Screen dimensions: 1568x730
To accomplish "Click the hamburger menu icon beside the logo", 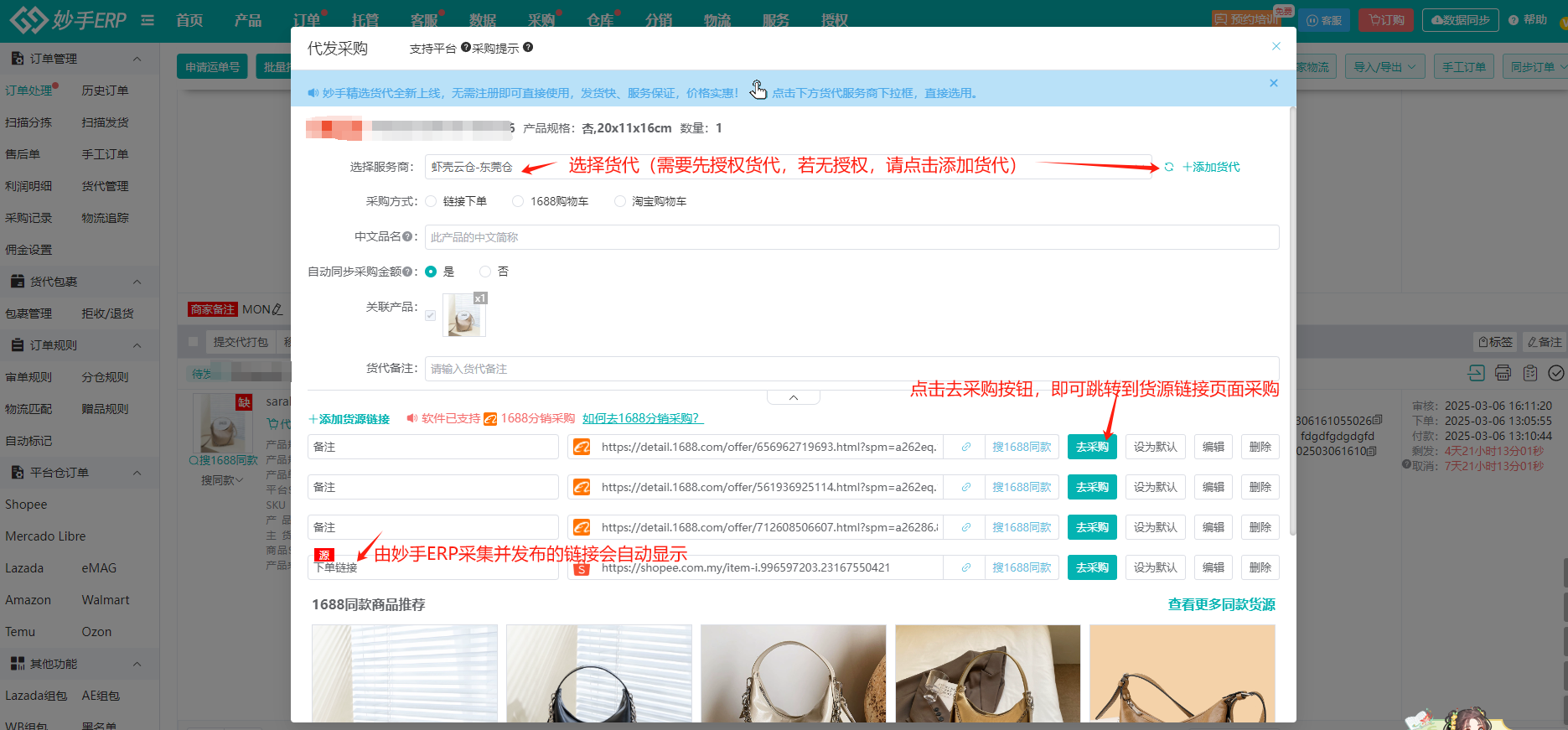I will 147,20.
